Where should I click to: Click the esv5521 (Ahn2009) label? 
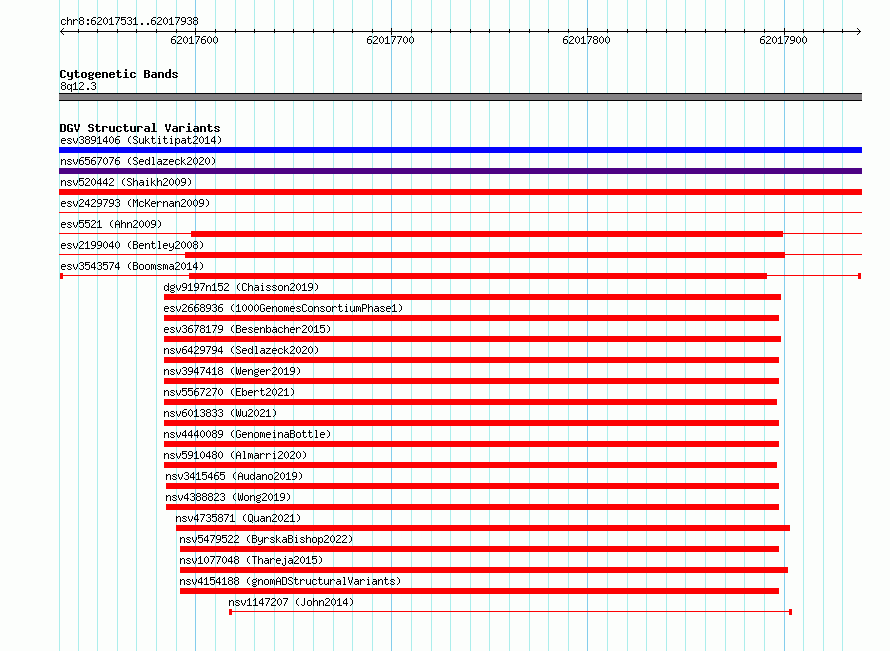pos(111,224)
